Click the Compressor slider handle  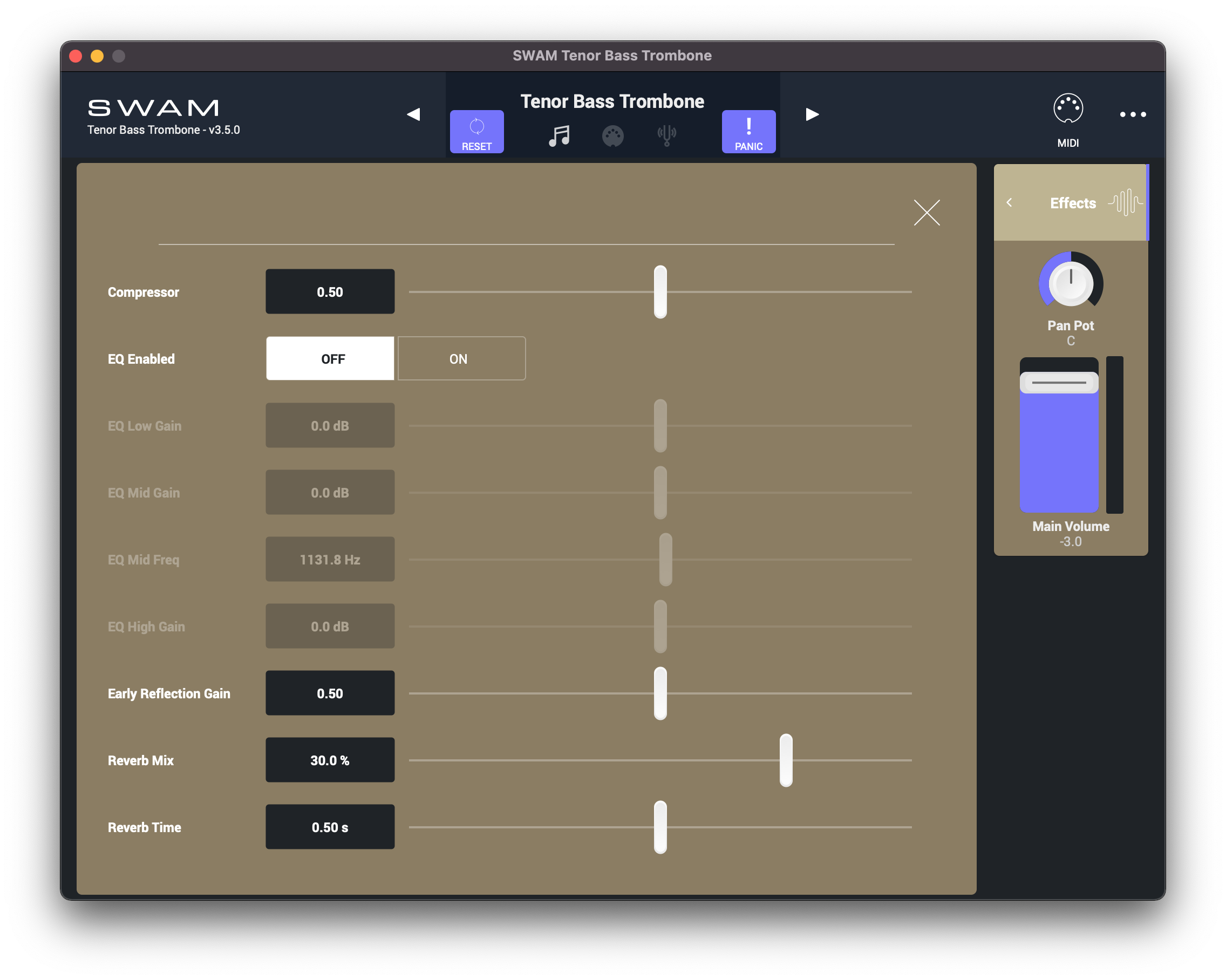pyautogui.click(x=660, y=292)
